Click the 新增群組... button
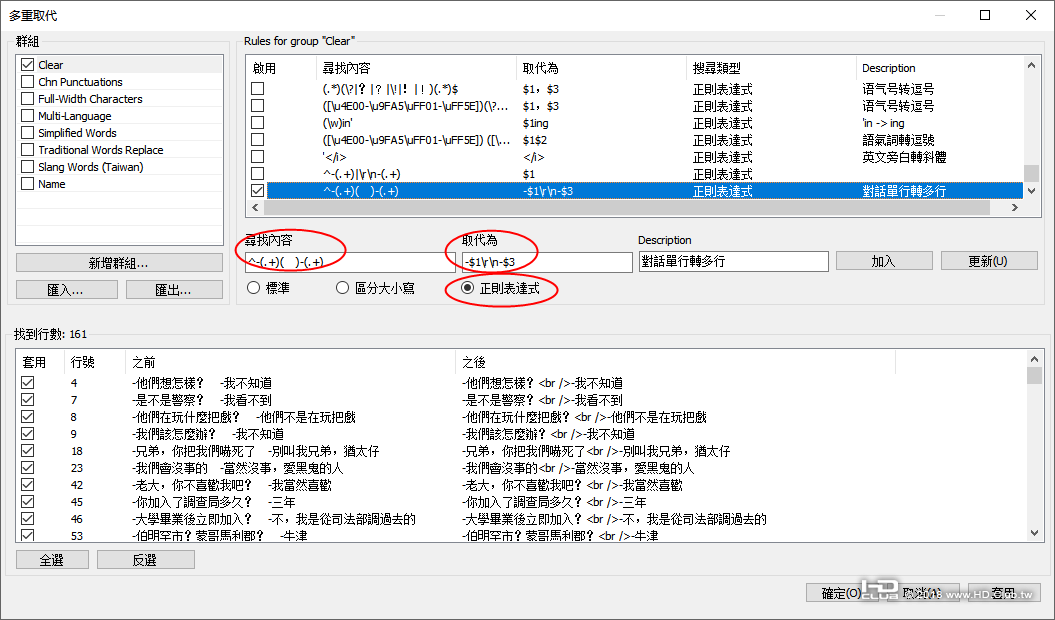Viewport: 1055px width, 620px height. [x=119, y=263]
